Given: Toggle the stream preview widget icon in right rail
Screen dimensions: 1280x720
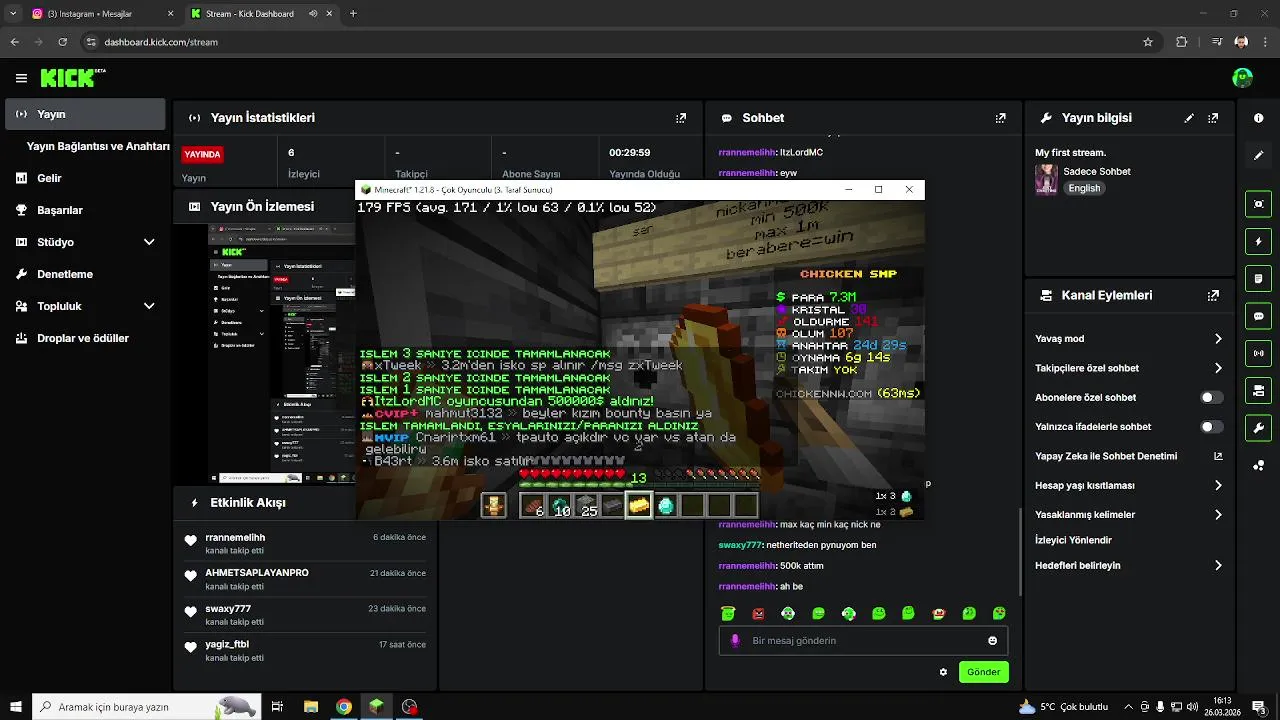Looking at the screenshot, I should coord(1258,204).
